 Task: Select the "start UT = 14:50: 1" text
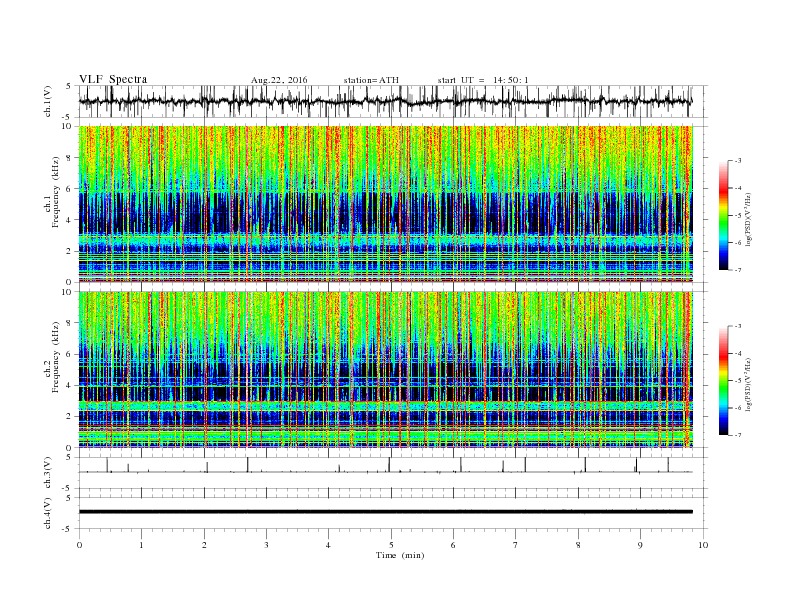click(483, 80)
